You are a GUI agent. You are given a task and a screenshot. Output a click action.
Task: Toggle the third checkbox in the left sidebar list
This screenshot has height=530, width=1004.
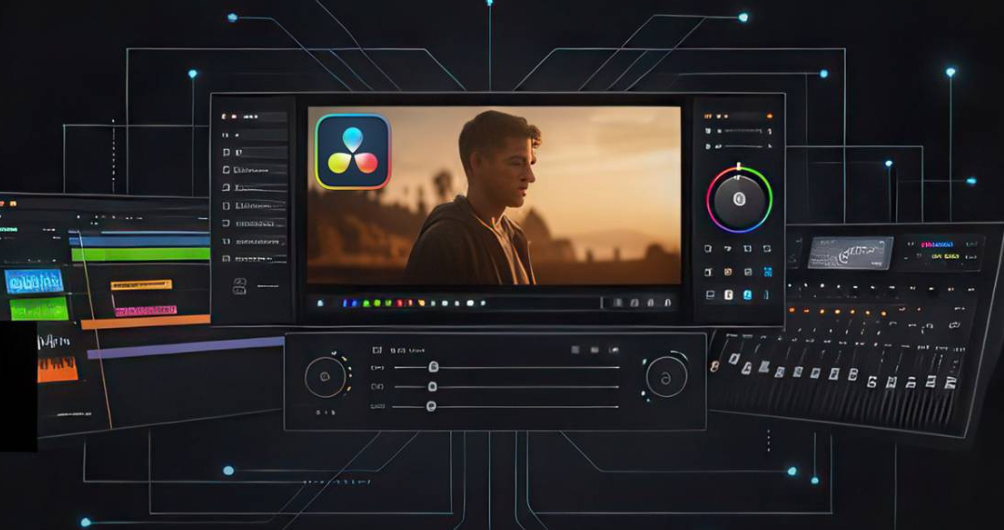pyautogui.click(x=227, y=187)
